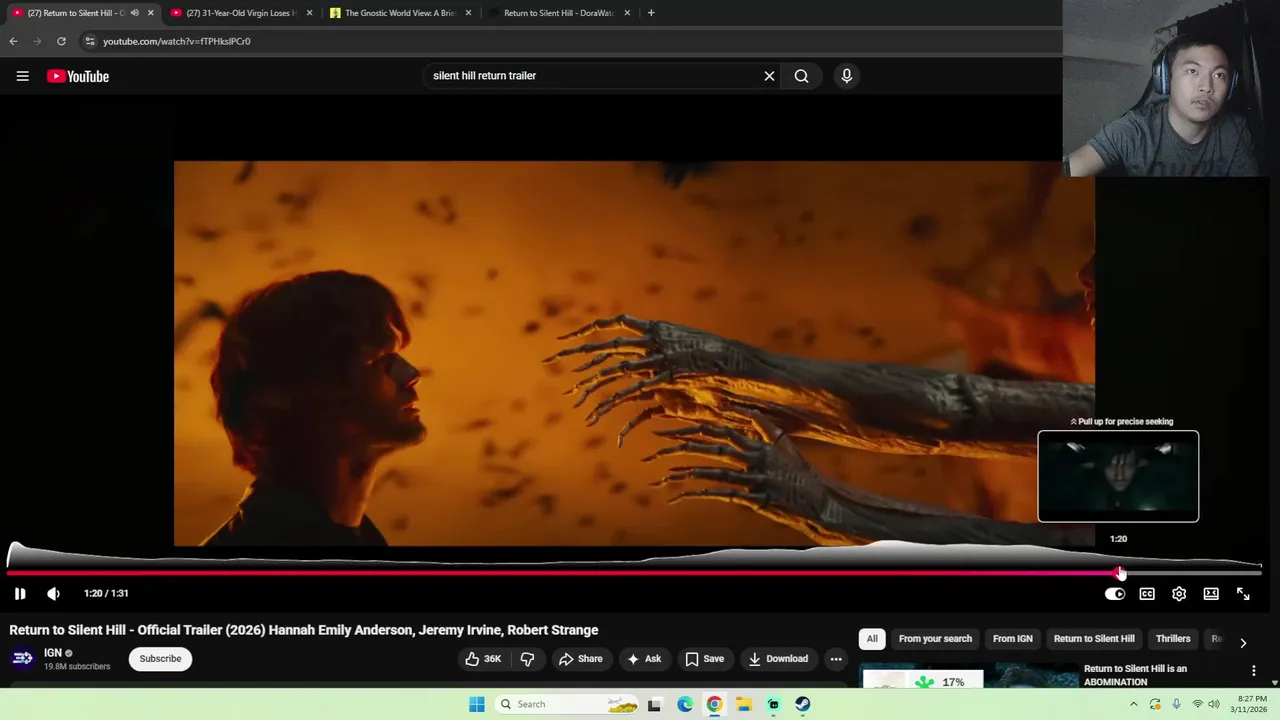Screen dimensions: 1280x720
Task: Open the Windows Start menu
Action: click(477, 704)
